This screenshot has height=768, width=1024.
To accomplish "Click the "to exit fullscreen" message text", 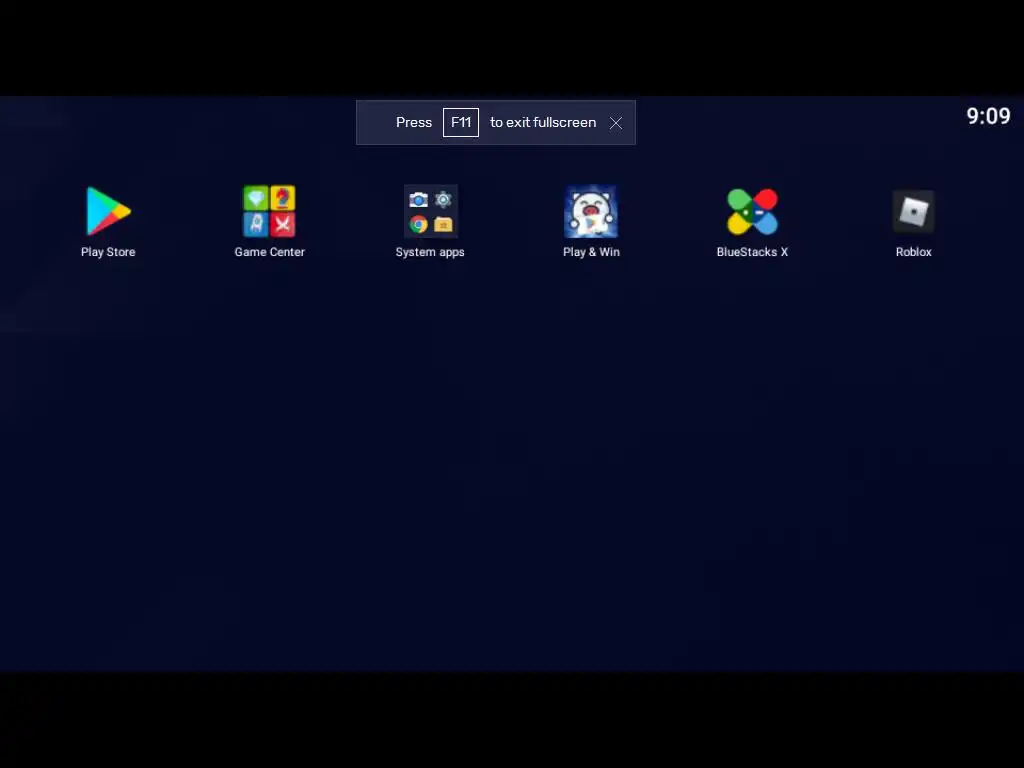I will 543,122.
